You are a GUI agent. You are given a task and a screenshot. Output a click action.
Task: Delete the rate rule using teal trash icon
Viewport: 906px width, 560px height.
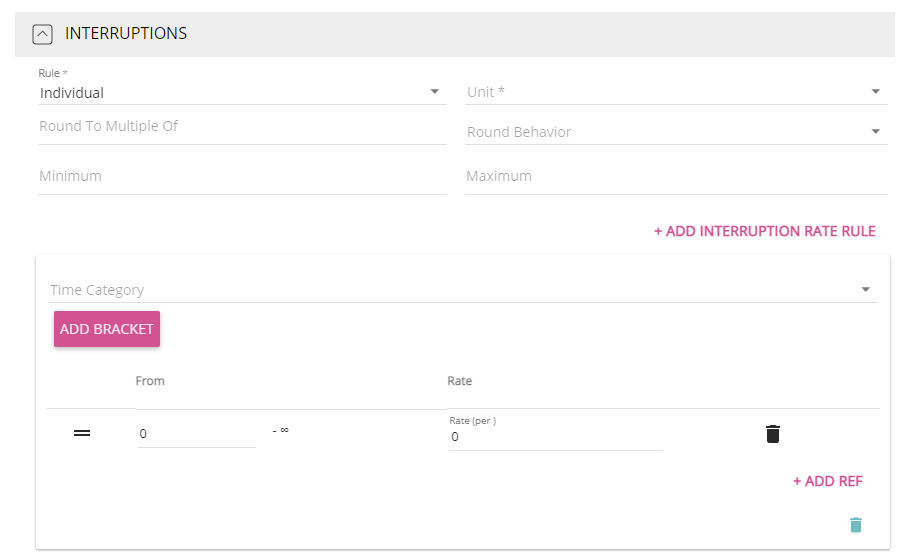point(855,525)
